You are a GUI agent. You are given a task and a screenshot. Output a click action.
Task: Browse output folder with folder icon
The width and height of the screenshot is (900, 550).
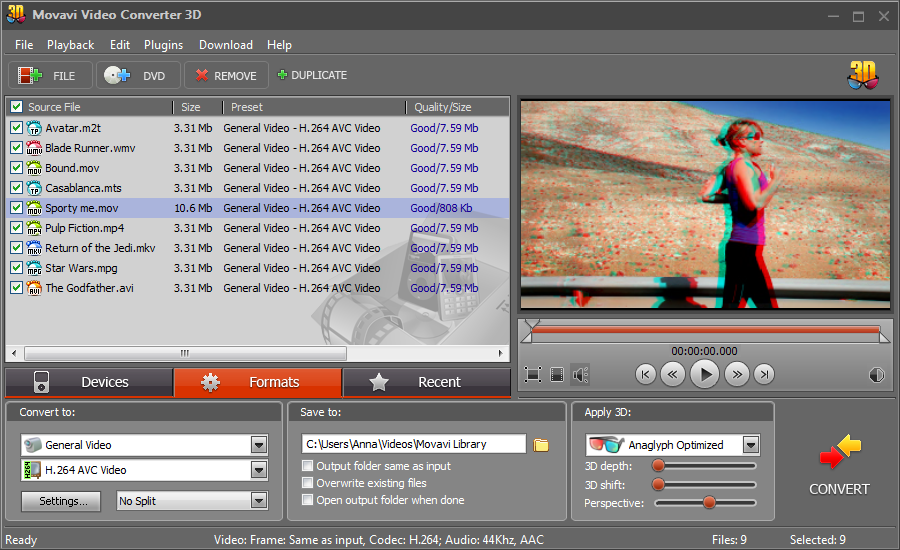tap(541, 445)
